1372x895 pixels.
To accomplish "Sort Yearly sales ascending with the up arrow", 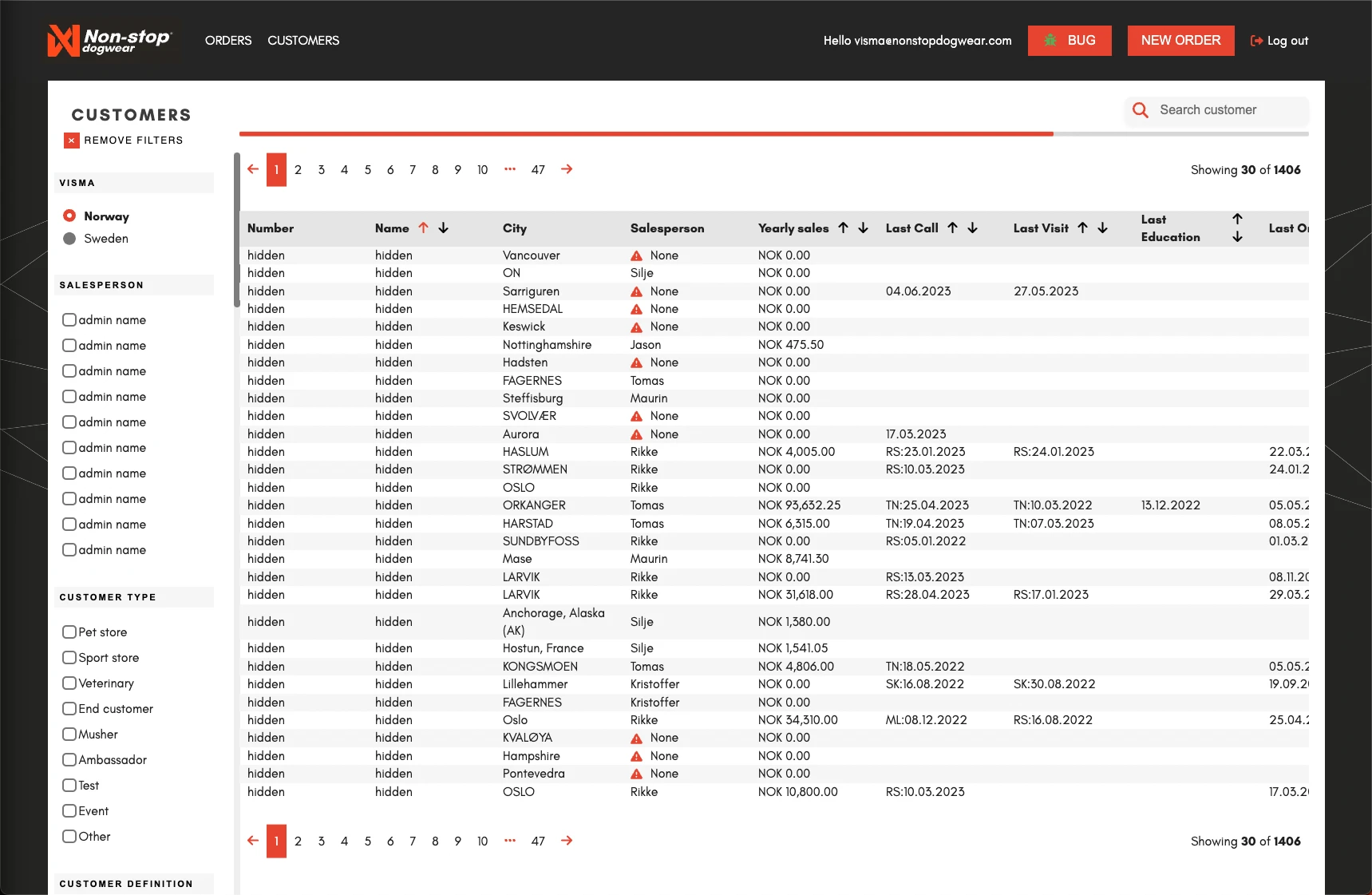I will pyautogui.click(x=843, y=228).
